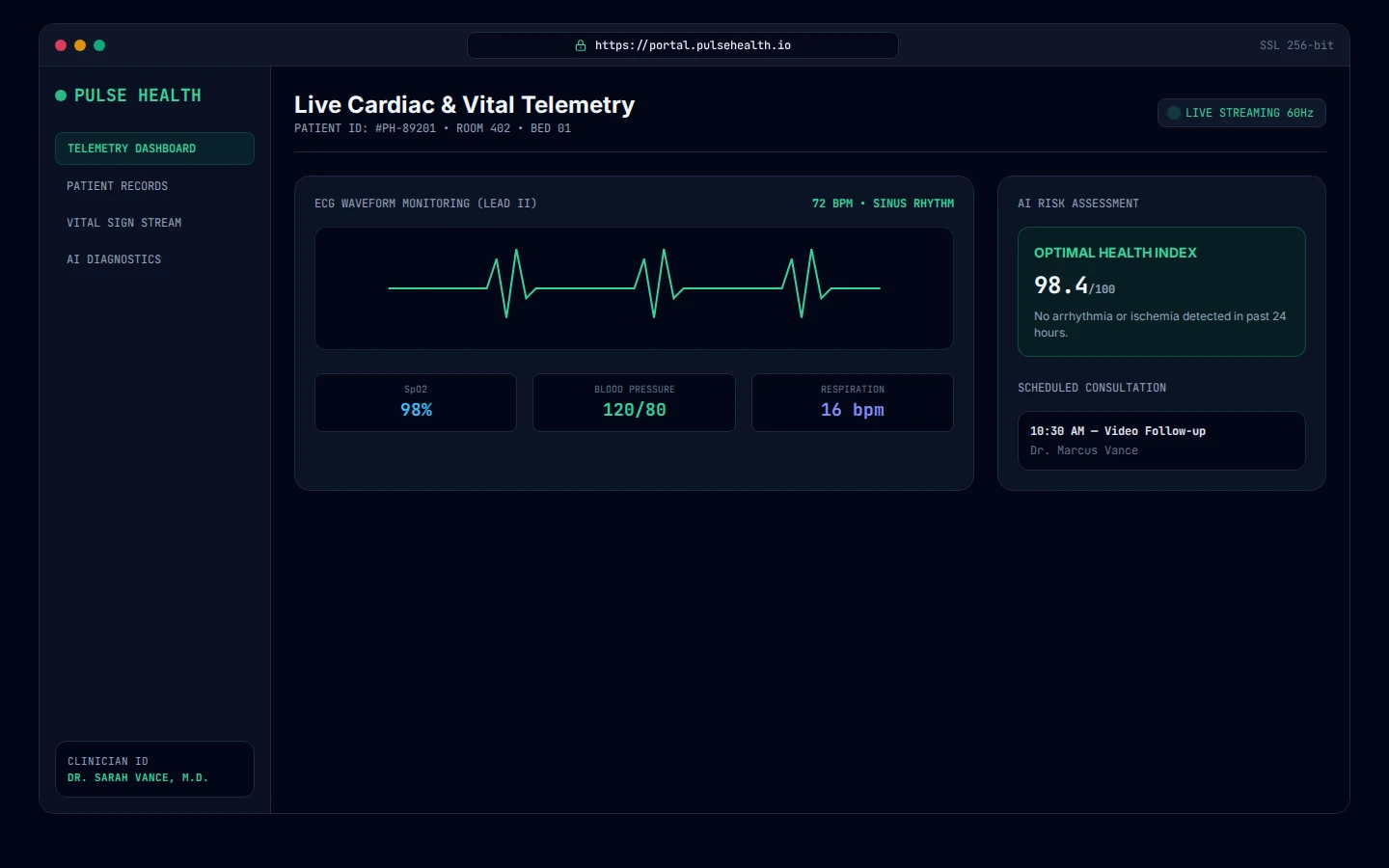Viewport: 1389px width, 868px height.
Task: Open the Telemetry Dashboard menu item
Action: (154, 149)
